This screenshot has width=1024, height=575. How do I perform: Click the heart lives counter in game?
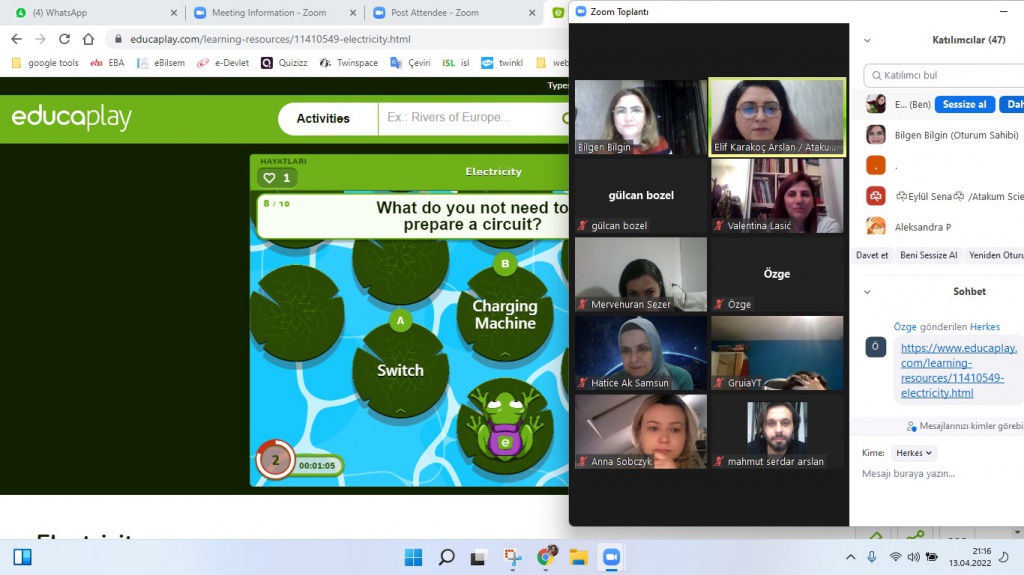pos(277,178)
